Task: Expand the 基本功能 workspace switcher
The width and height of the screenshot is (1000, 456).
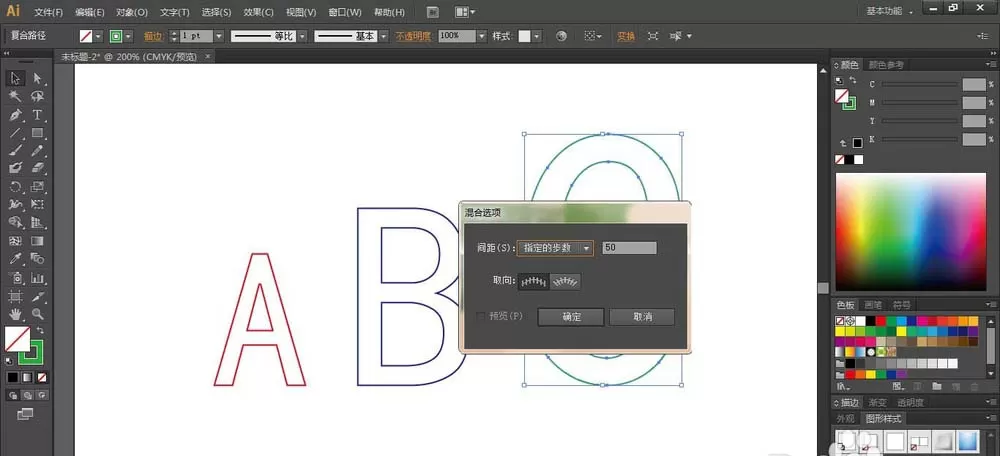Action: point(890,11)
